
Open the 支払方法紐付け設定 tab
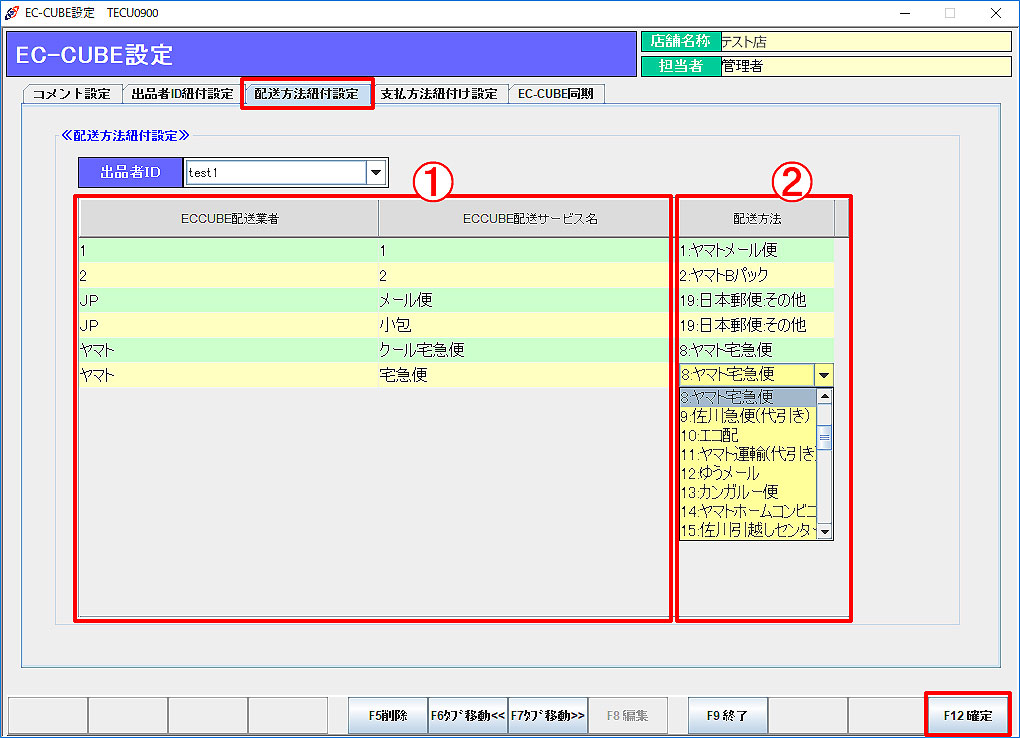click(439, 94)
